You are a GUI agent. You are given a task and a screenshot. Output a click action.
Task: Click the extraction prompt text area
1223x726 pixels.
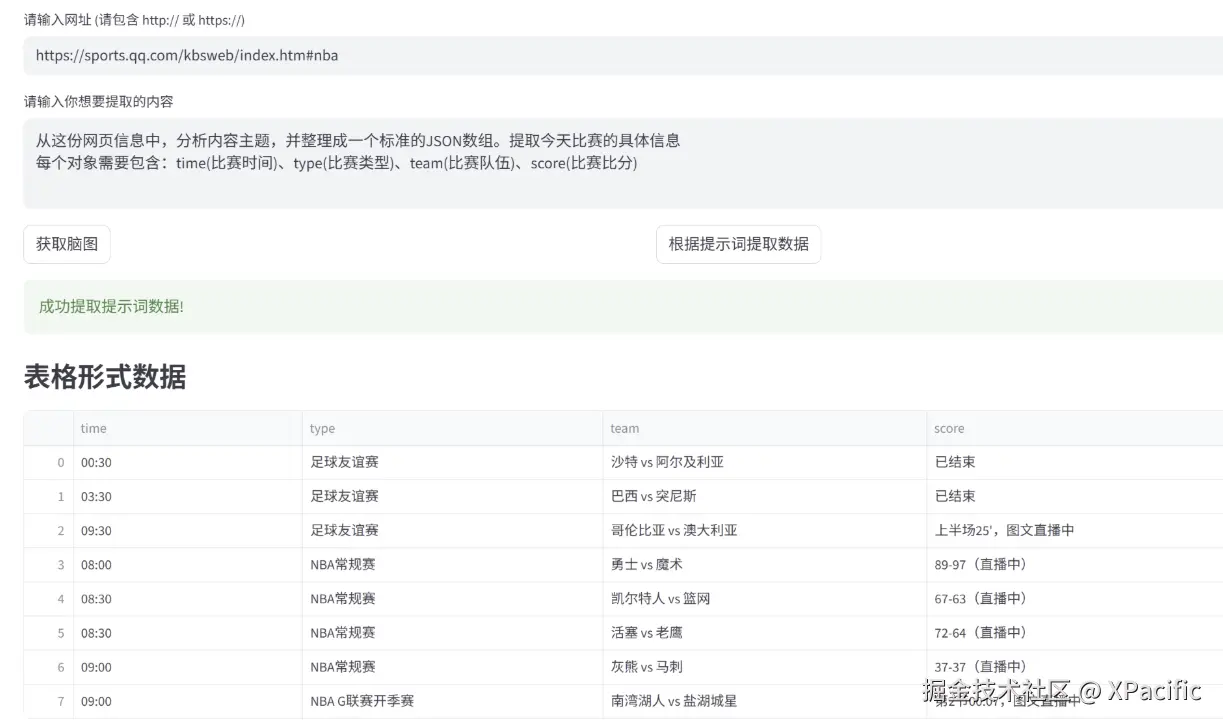click(623, 164)
